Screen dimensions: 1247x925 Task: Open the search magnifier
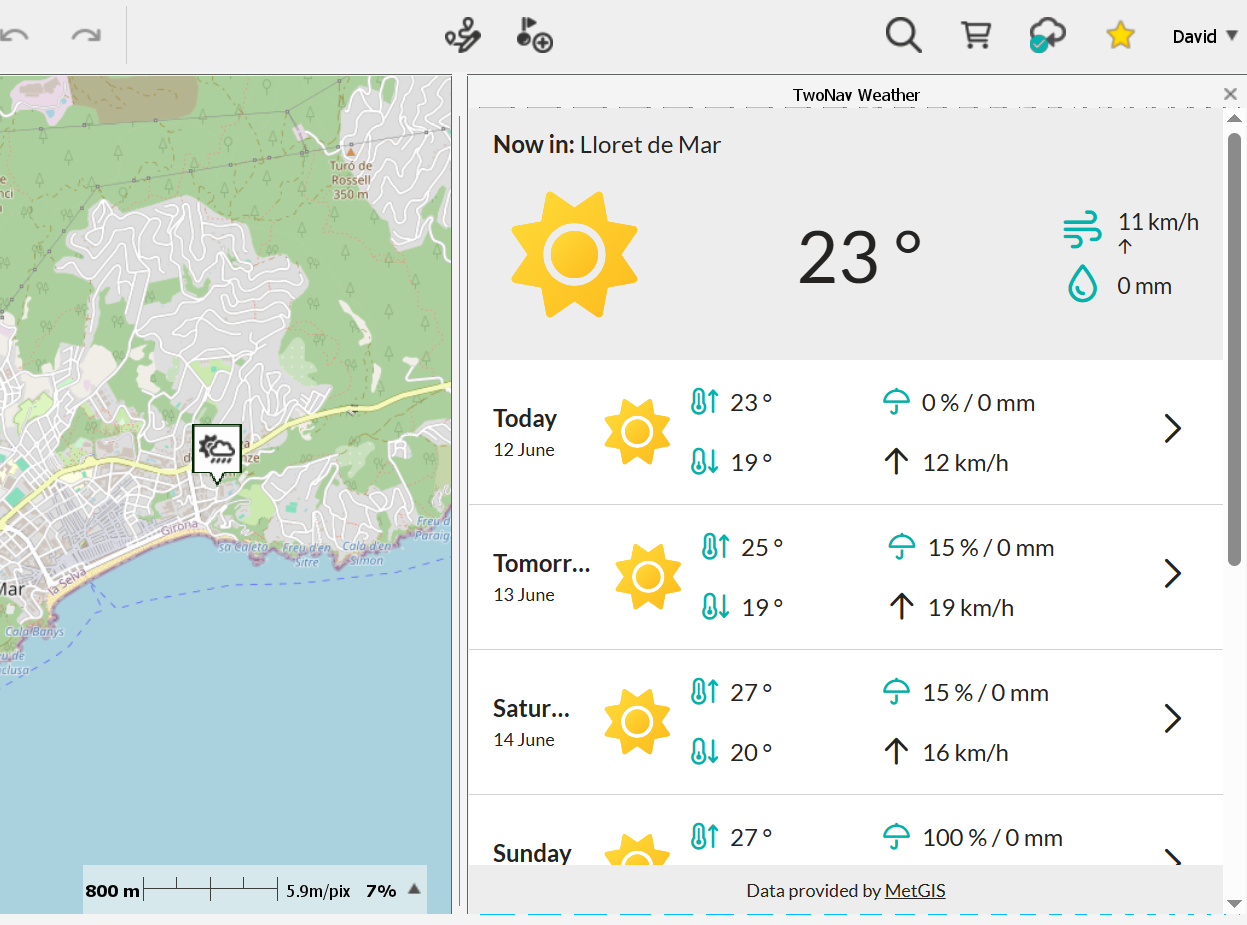click(x=903, y=36)
